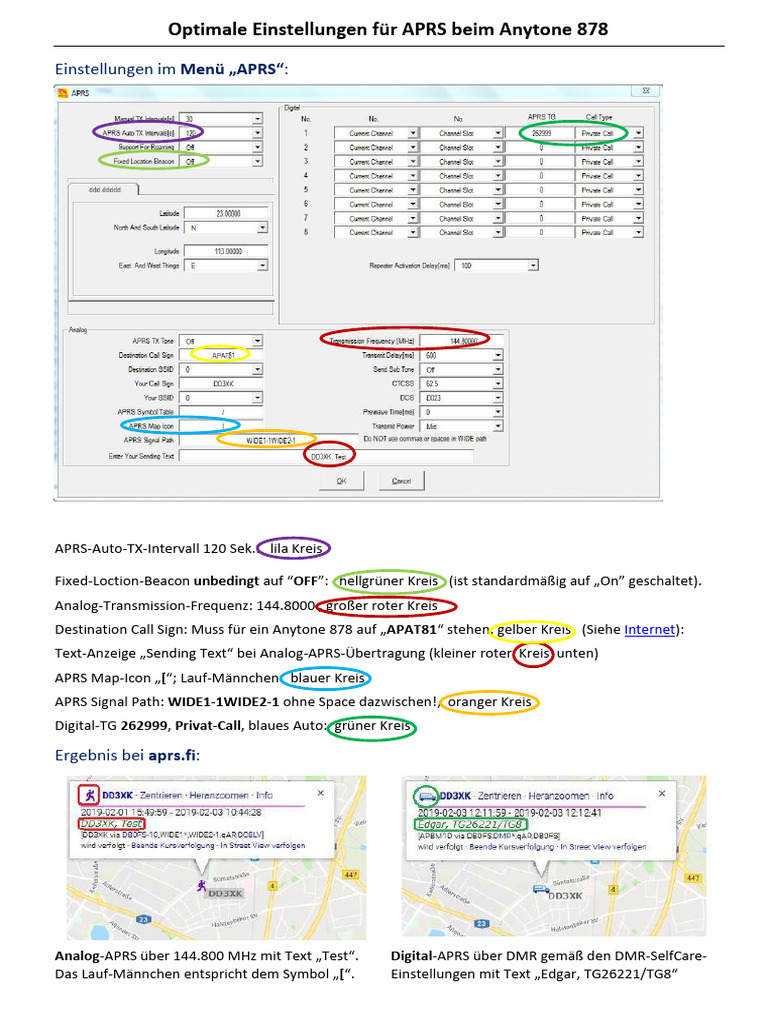768x1024 pixels.
Task: Click DD3XK callsign link in left popup
Action: point(117,795)
